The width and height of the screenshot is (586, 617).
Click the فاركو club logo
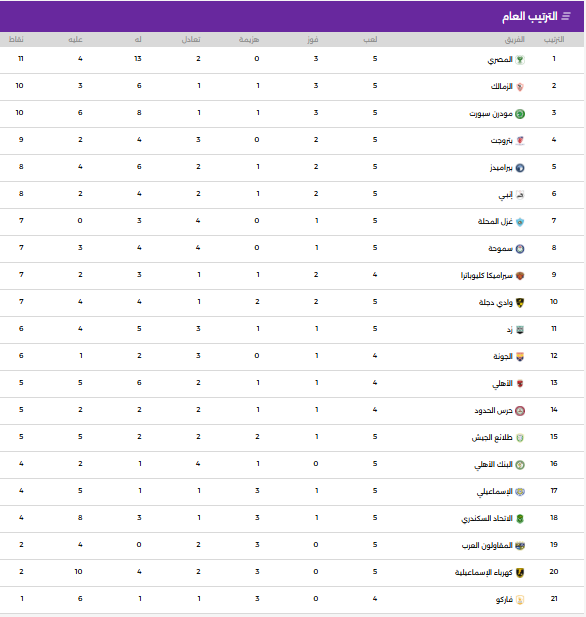point(520,600)
